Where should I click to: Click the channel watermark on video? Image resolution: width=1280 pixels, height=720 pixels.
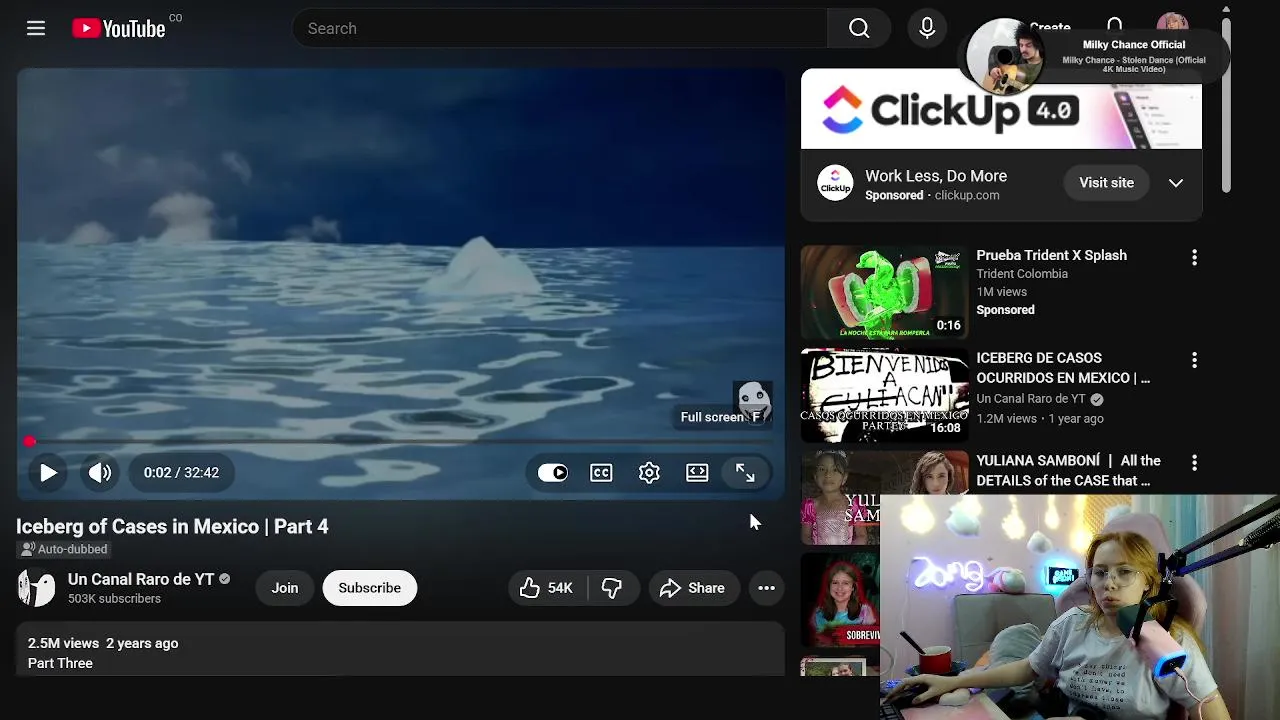point(752,399)
